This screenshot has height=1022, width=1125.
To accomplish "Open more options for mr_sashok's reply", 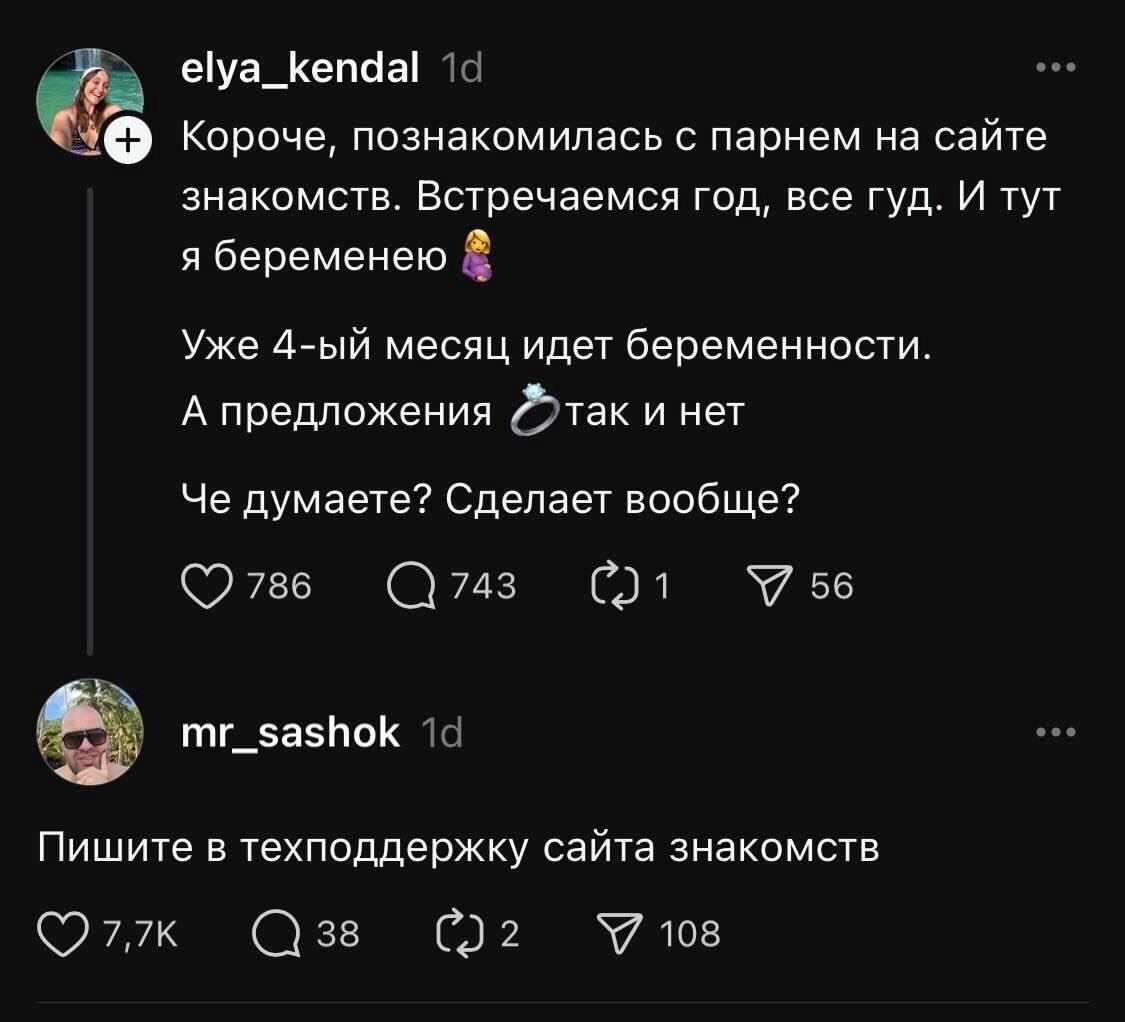I will click(1056, 733).
